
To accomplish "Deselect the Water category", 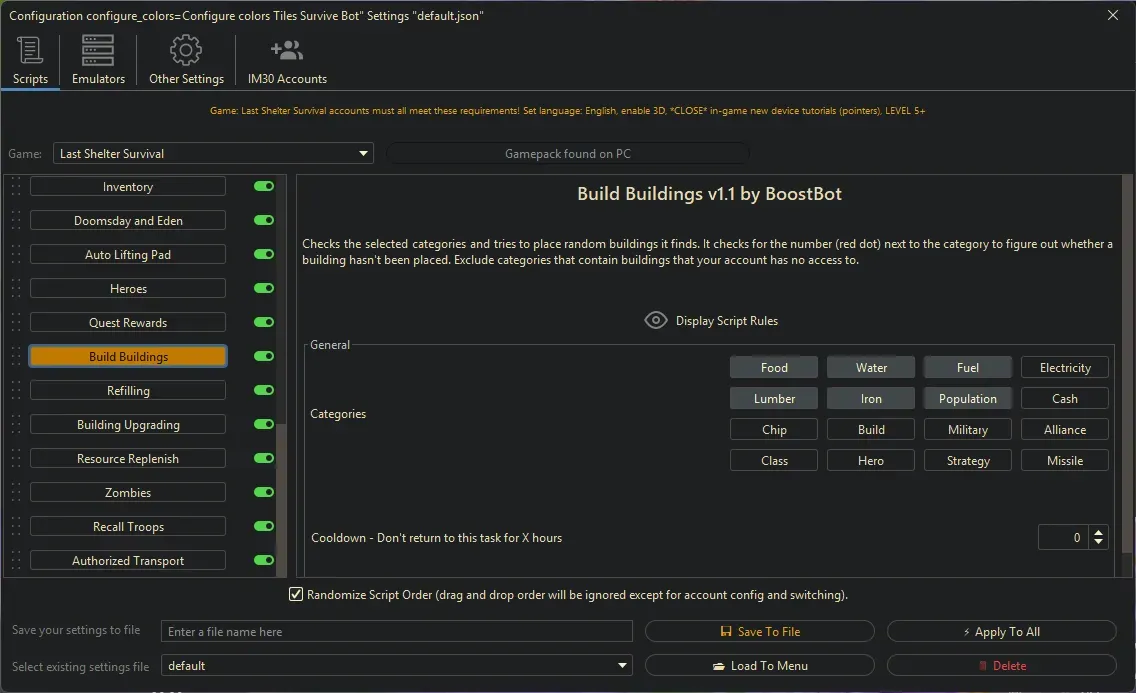I will [x=871, y=368].
